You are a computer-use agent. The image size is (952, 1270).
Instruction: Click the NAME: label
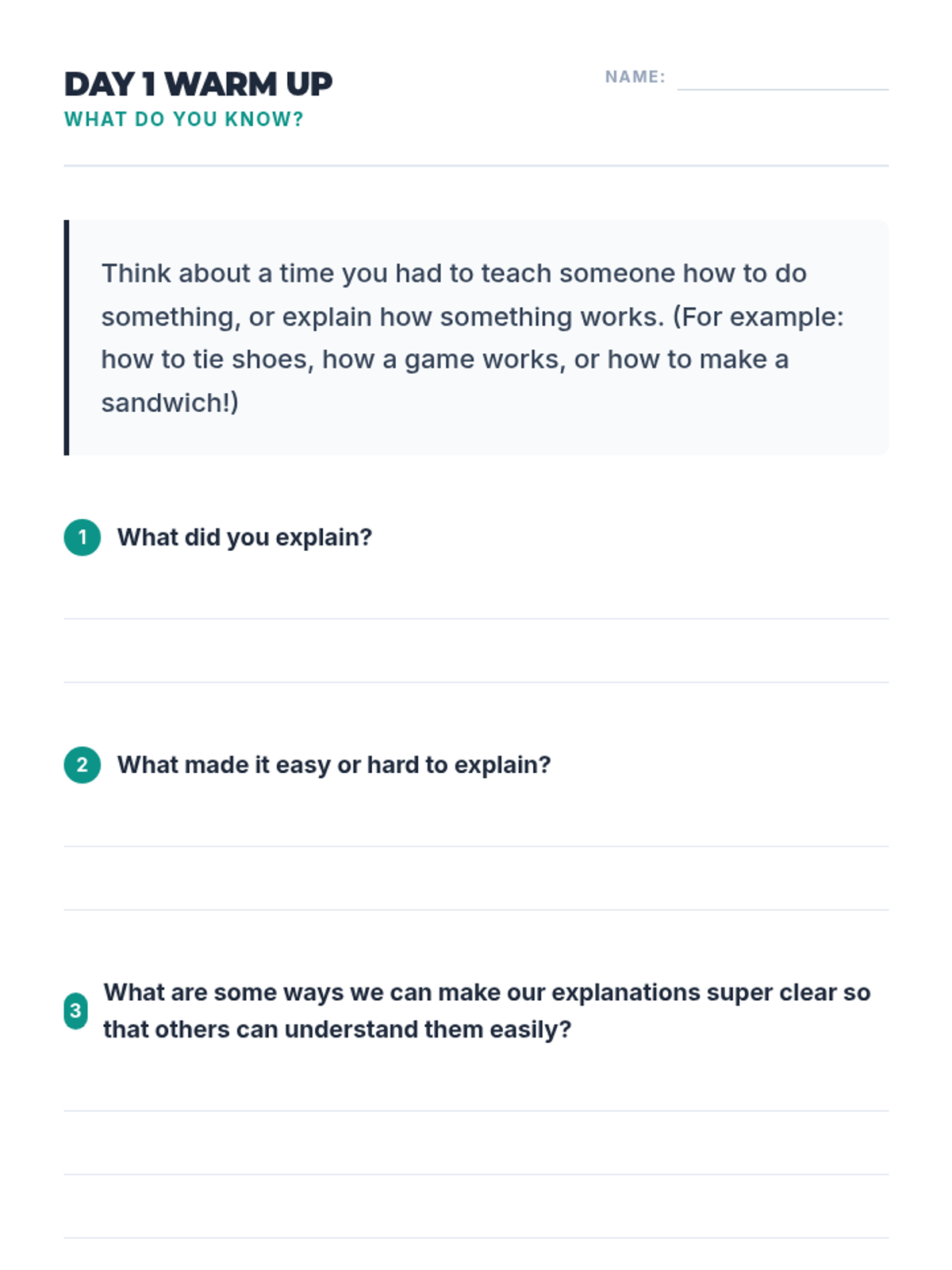(x=635, y=77)
